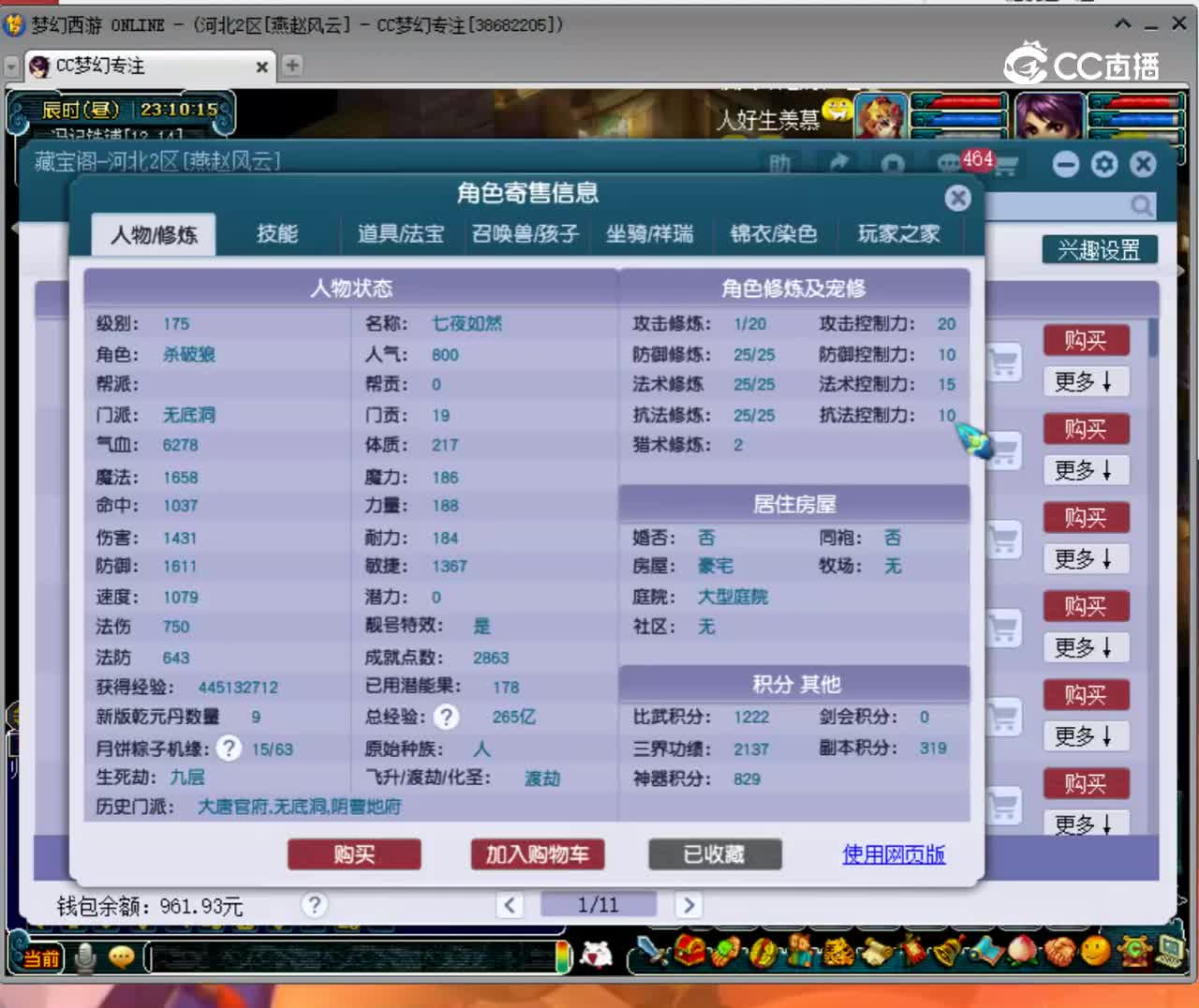Click the wallet balance 961.93元
1199x1008 pixels.
click(201, 906)
